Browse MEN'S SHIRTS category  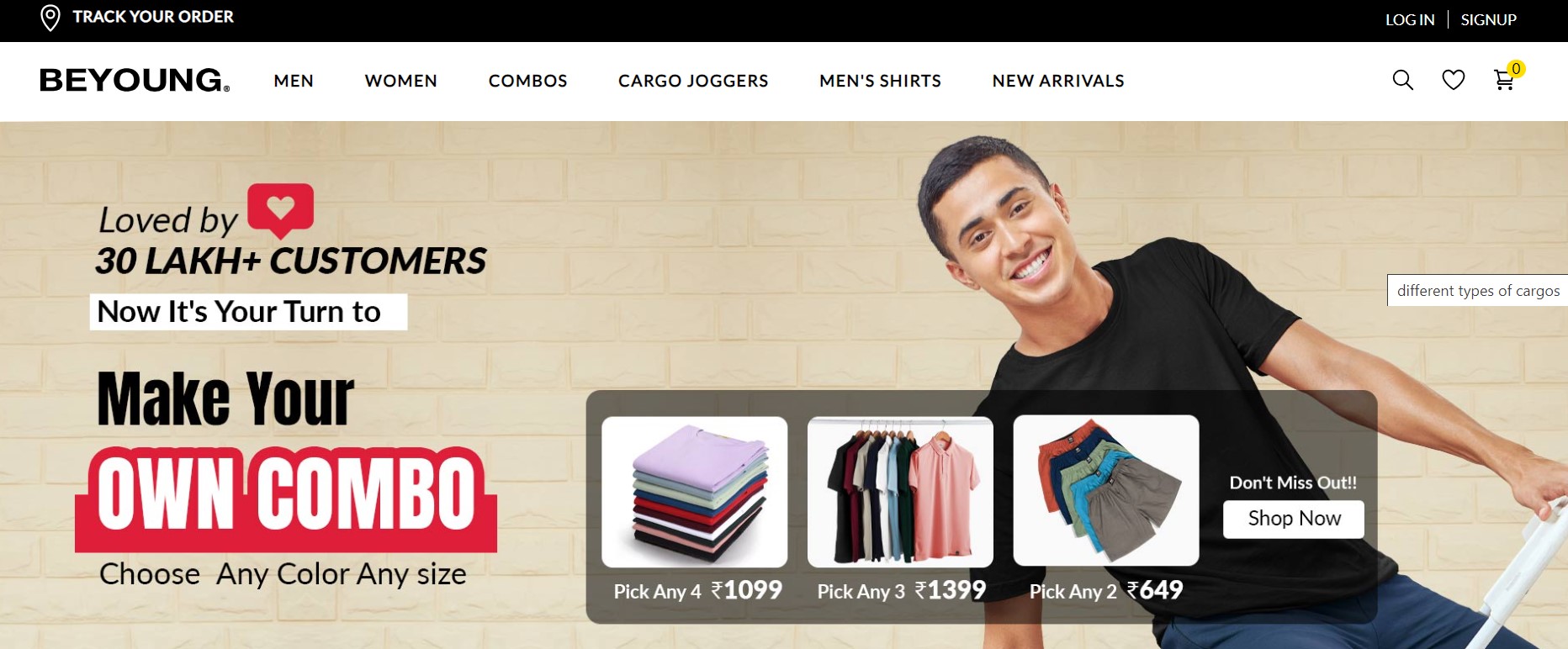[x=881, y=81]
